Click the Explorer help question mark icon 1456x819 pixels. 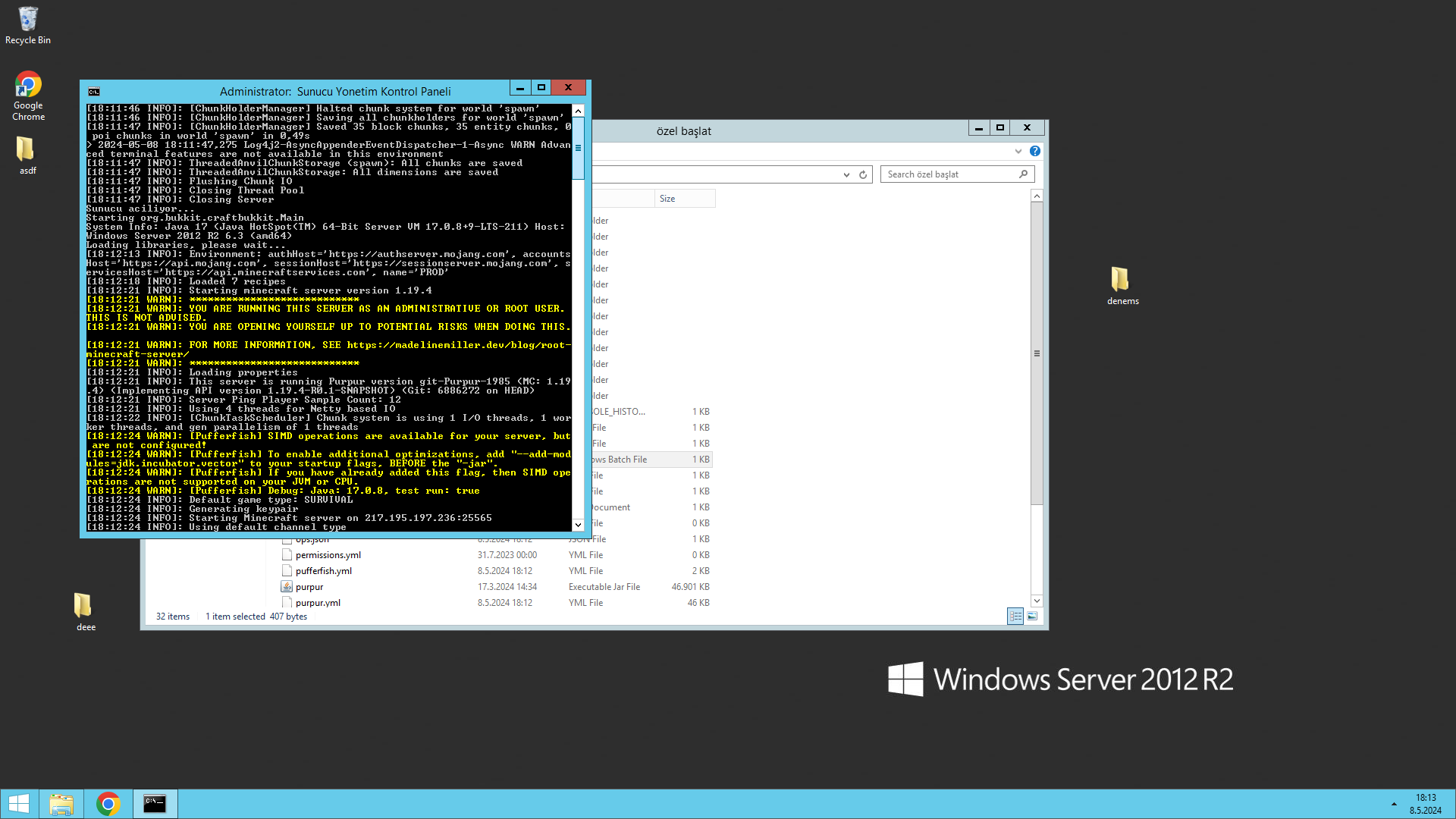coord(1035,151)
